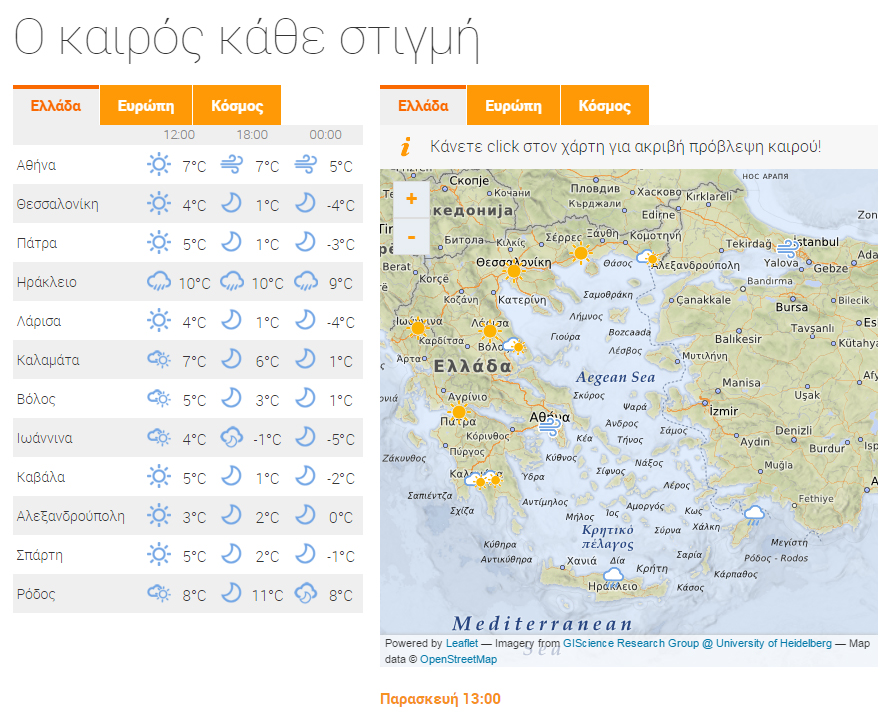This screenshot has width=884, height=716.
Task: Select the Ευρώπη tab above the map
Action: click(513, 106)
